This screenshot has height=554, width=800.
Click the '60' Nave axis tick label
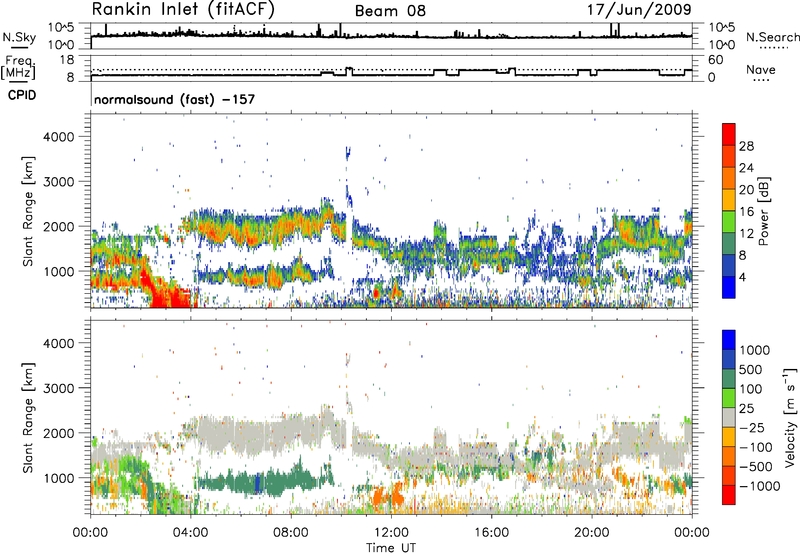tap(715, 60)
